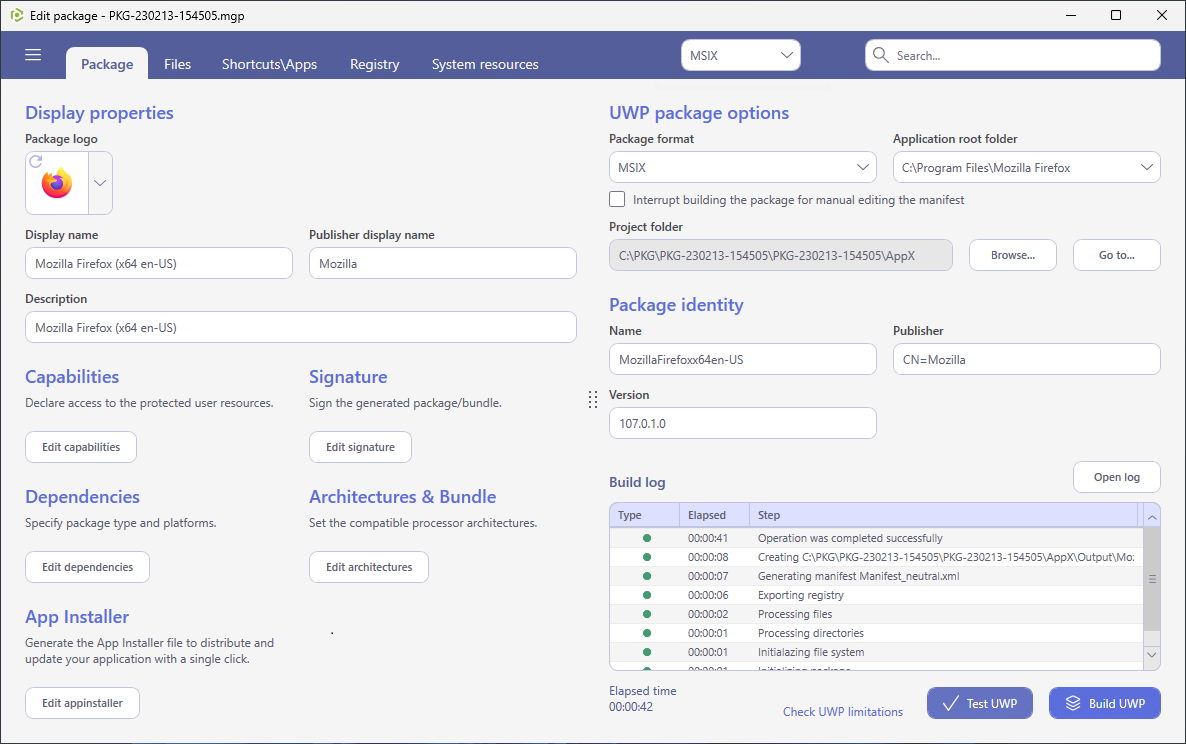
Task: Click the Display name field
Action: point(159,263)
